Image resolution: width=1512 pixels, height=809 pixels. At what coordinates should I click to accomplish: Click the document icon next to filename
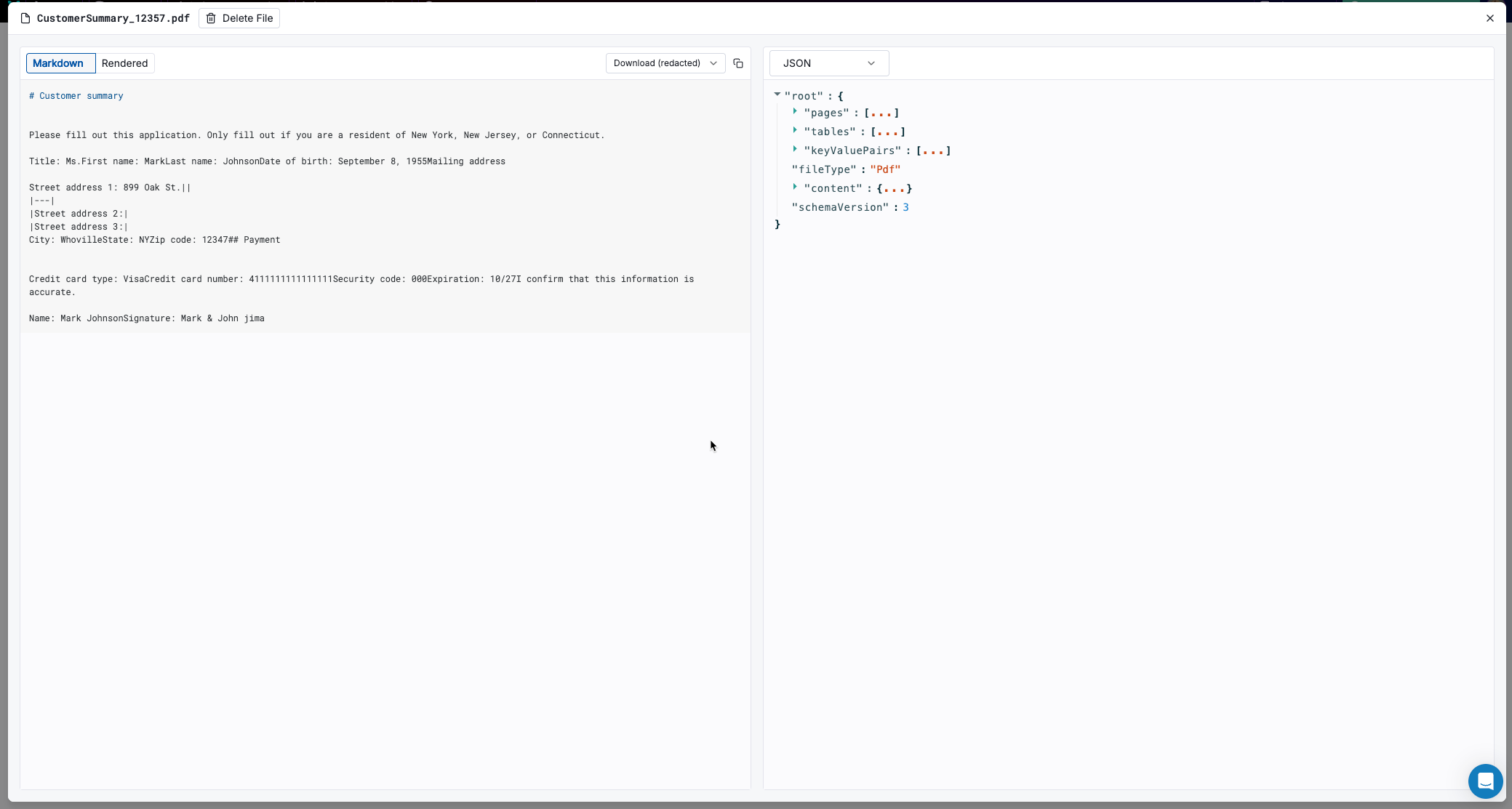(x=25, y=18)
